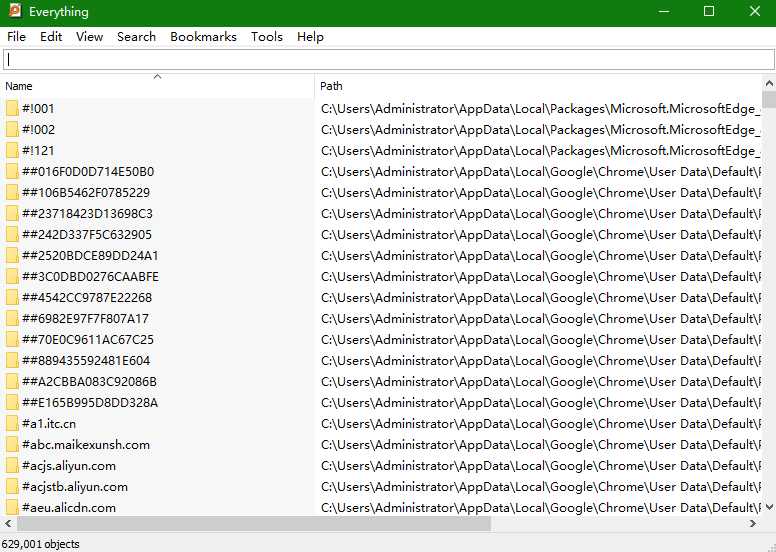Screen dimensions: 776x552
Task: Select row name #abc.maikexunsh.com
Action: [86, 445]
